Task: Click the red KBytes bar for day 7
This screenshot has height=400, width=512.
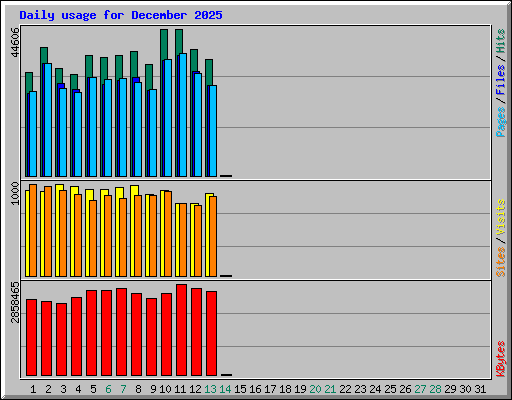Action: pos(122,332)
